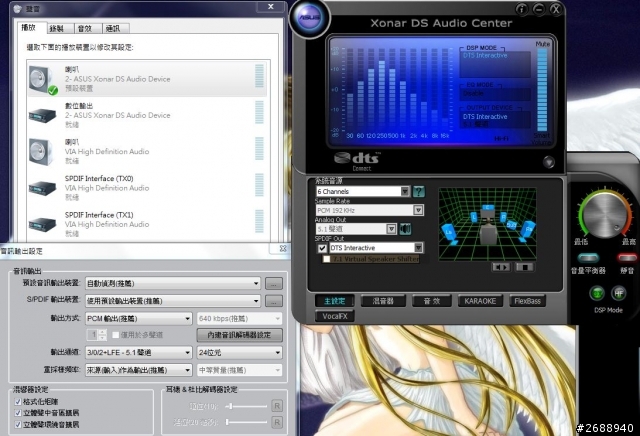Open the KARAOKE tab

coord(480,301)
